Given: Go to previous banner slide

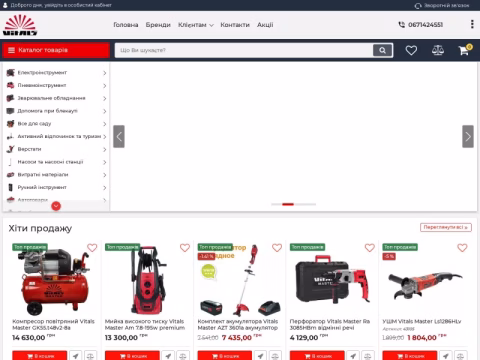Looking at the screenshot, I should [119, 136].
